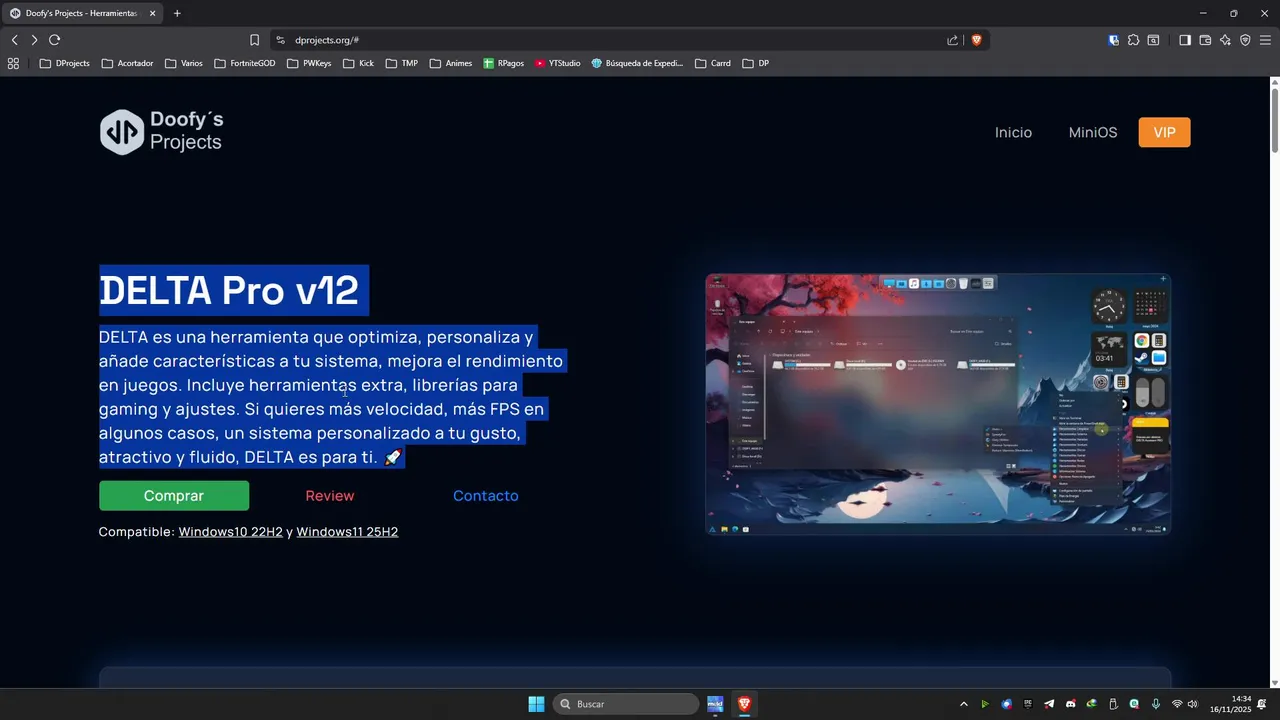Close the Doofy's Projects tab
The width and height of the screenshot is (1280, 720).
(x=152, y=13)
